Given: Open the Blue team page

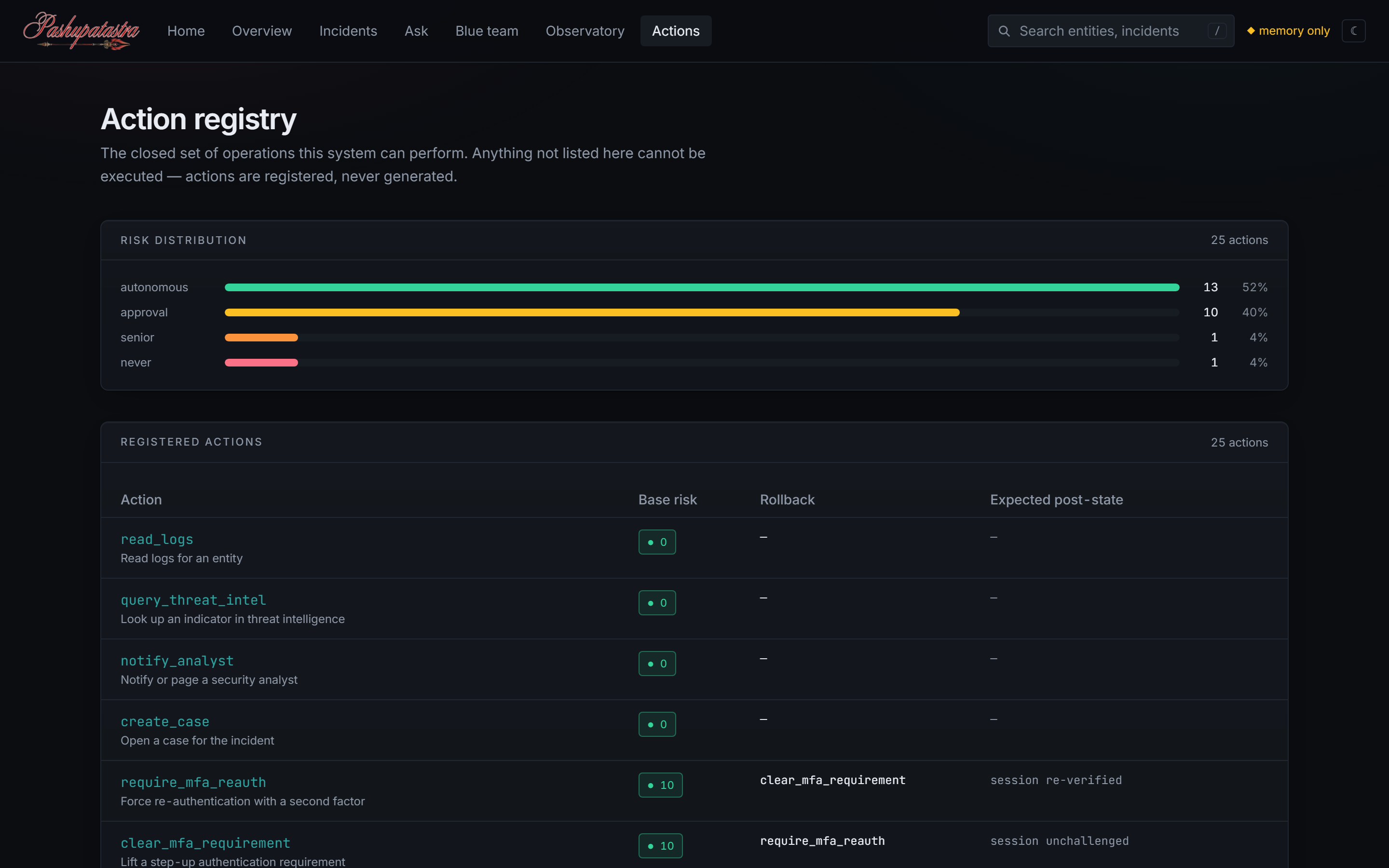Looking at the screenshot, I should click(487, 31).
